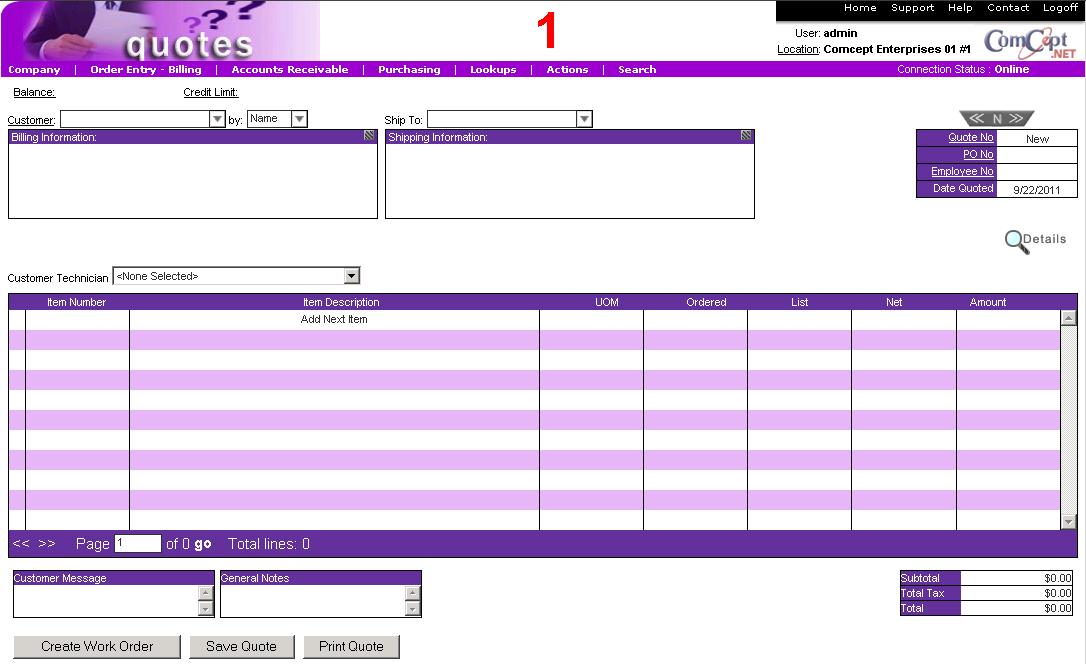Click the Quote No link
Screen dimensions: 1086x664
click(x=970, y=138)
